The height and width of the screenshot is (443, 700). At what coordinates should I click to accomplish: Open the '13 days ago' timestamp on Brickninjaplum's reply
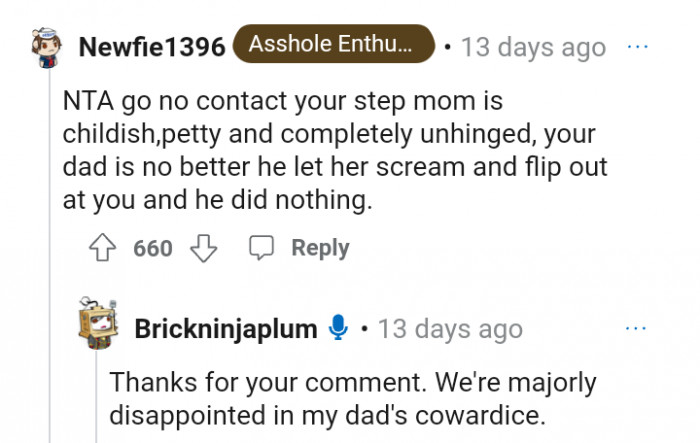point(450,328)
